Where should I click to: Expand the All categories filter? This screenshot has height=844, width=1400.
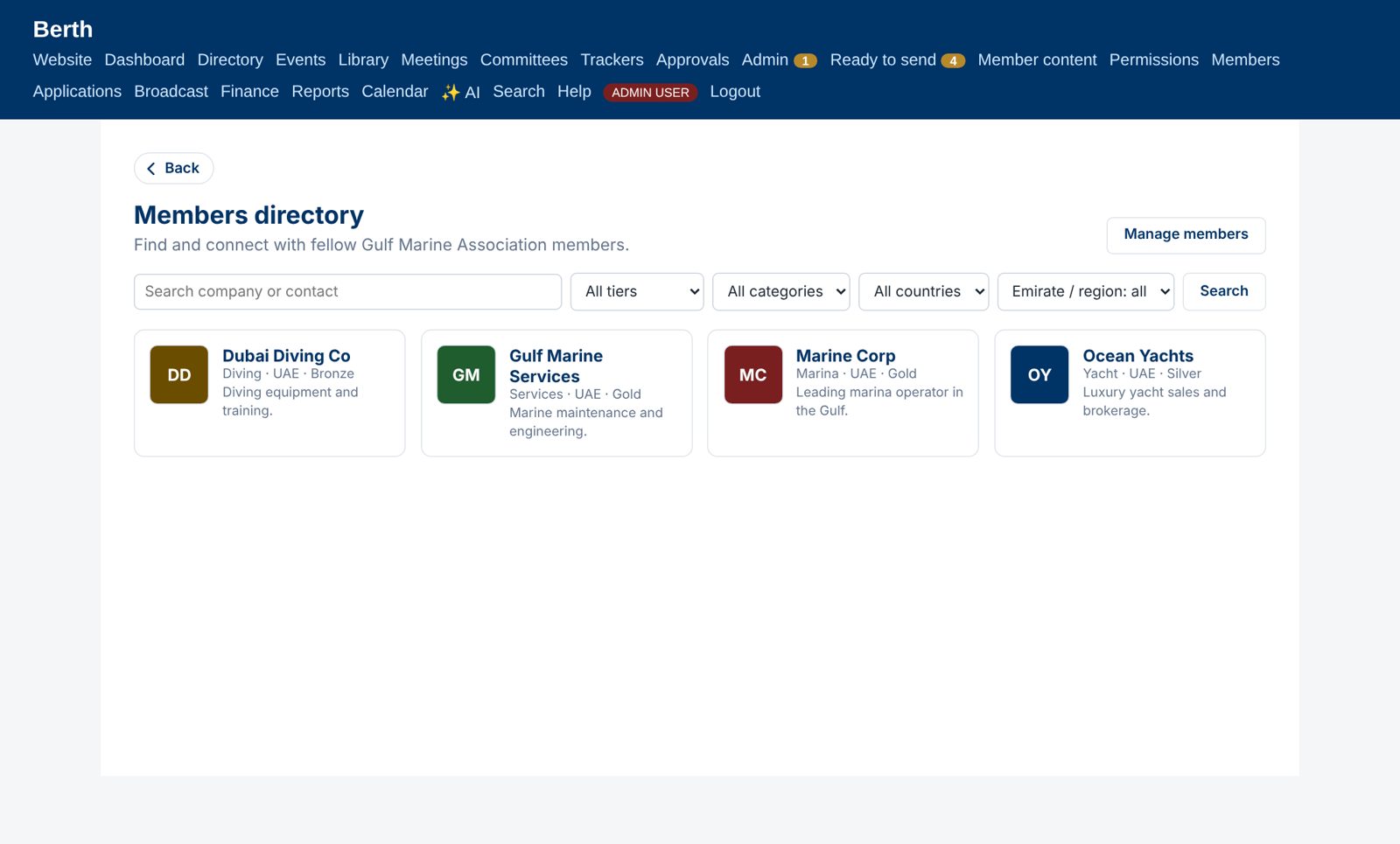point(781,291)
